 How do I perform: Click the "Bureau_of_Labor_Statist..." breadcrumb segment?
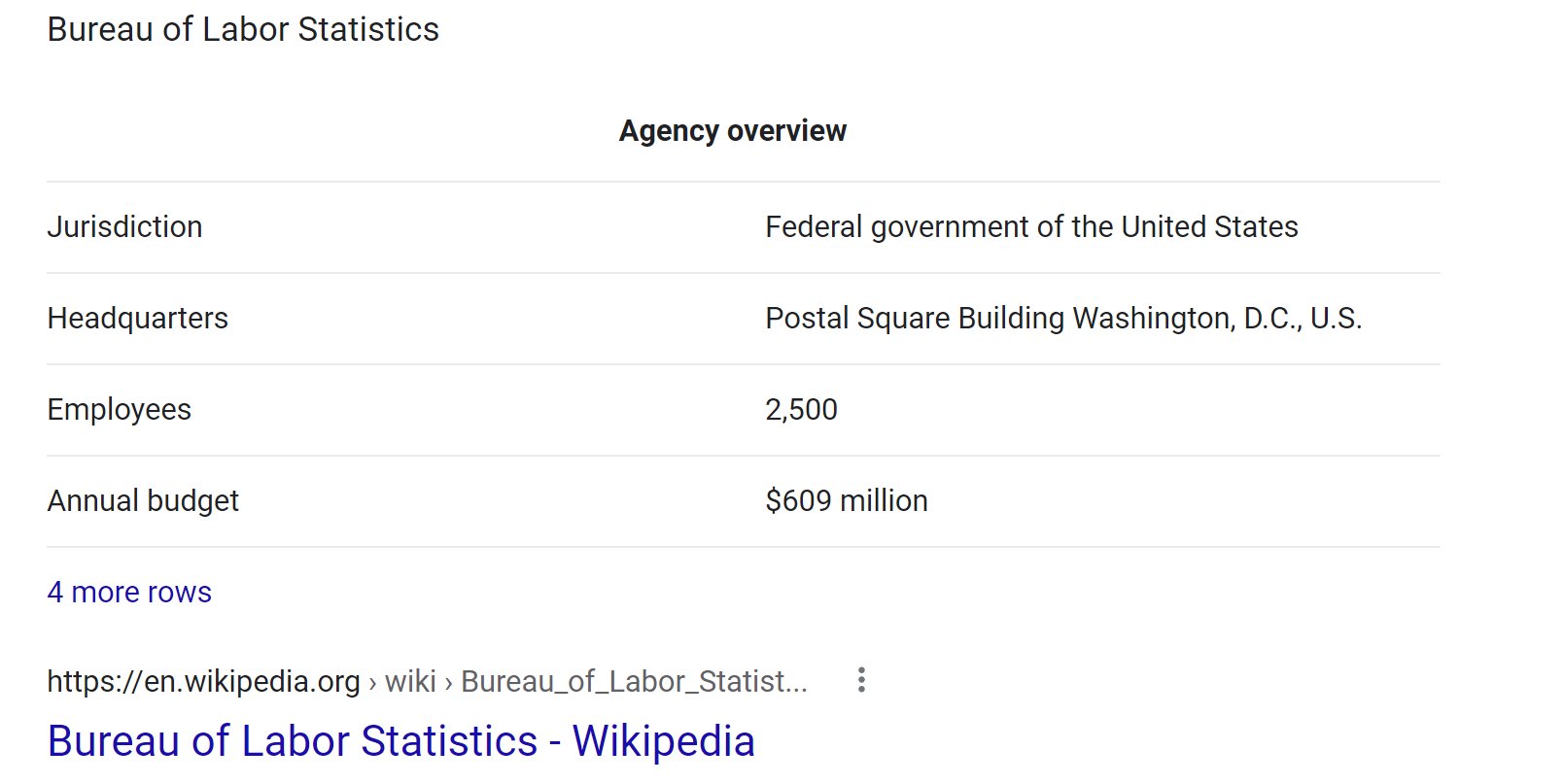click(x=634, y=681)
